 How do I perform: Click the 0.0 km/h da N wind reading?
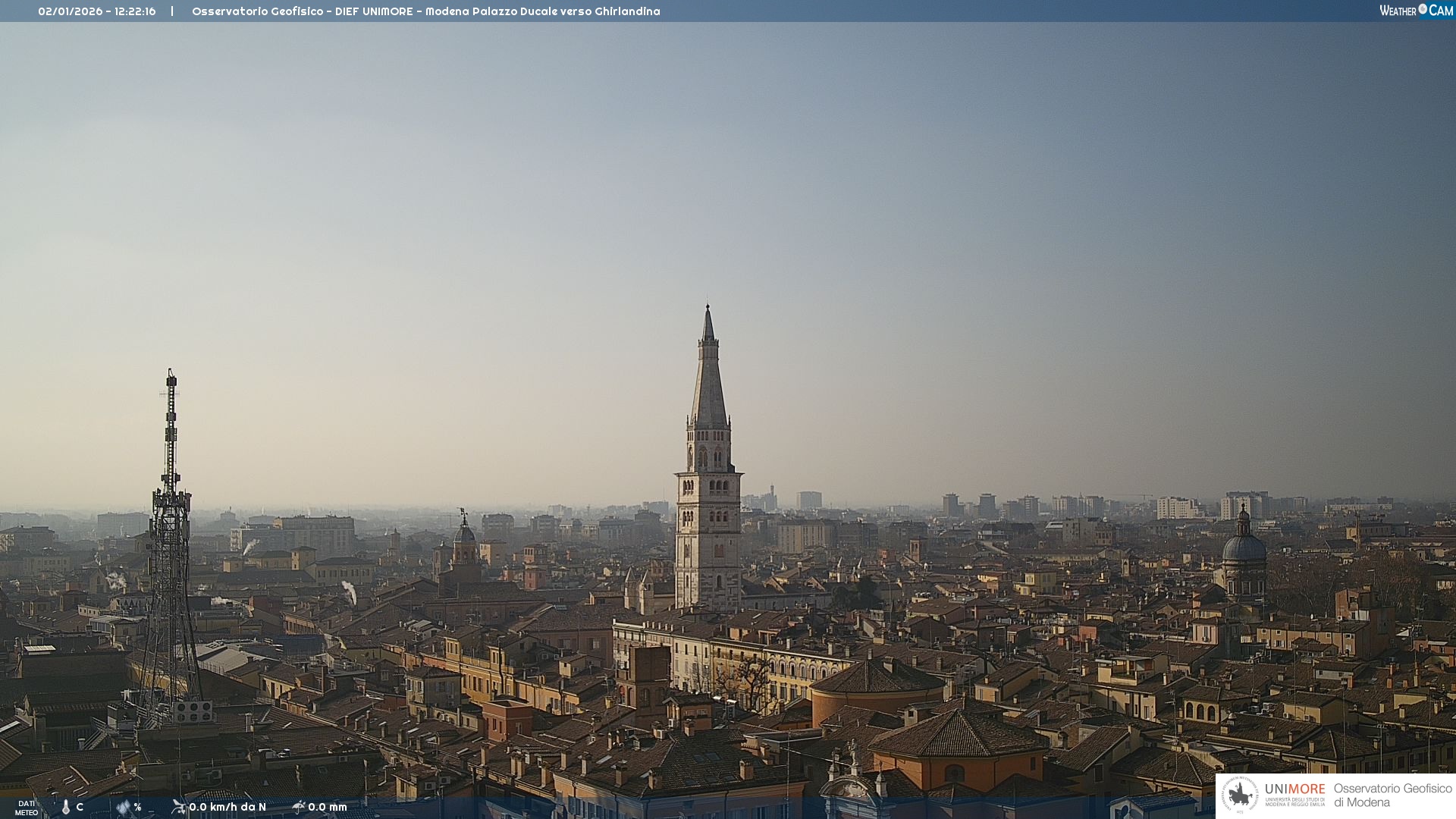(227, 807)
